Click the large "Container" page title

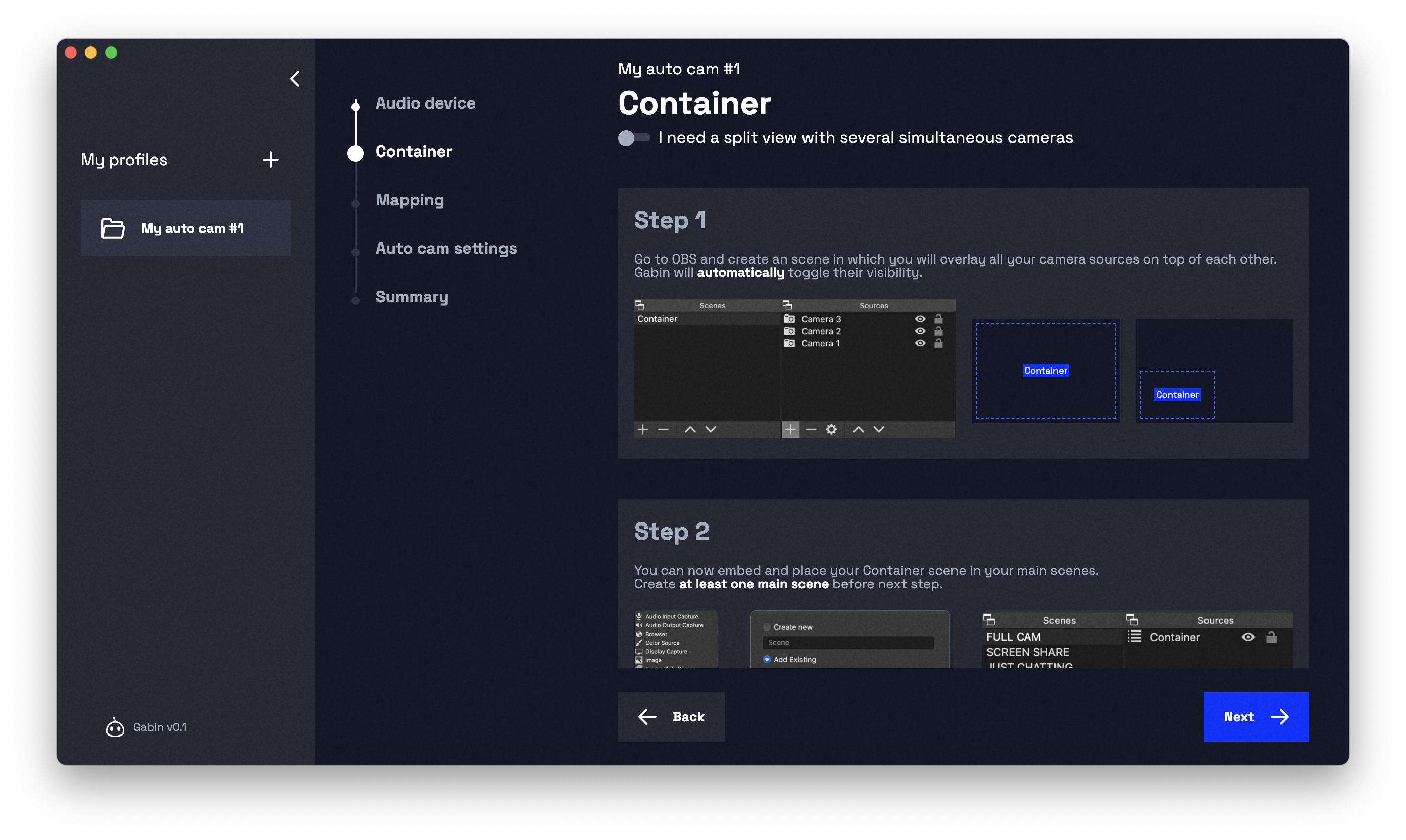694,103
